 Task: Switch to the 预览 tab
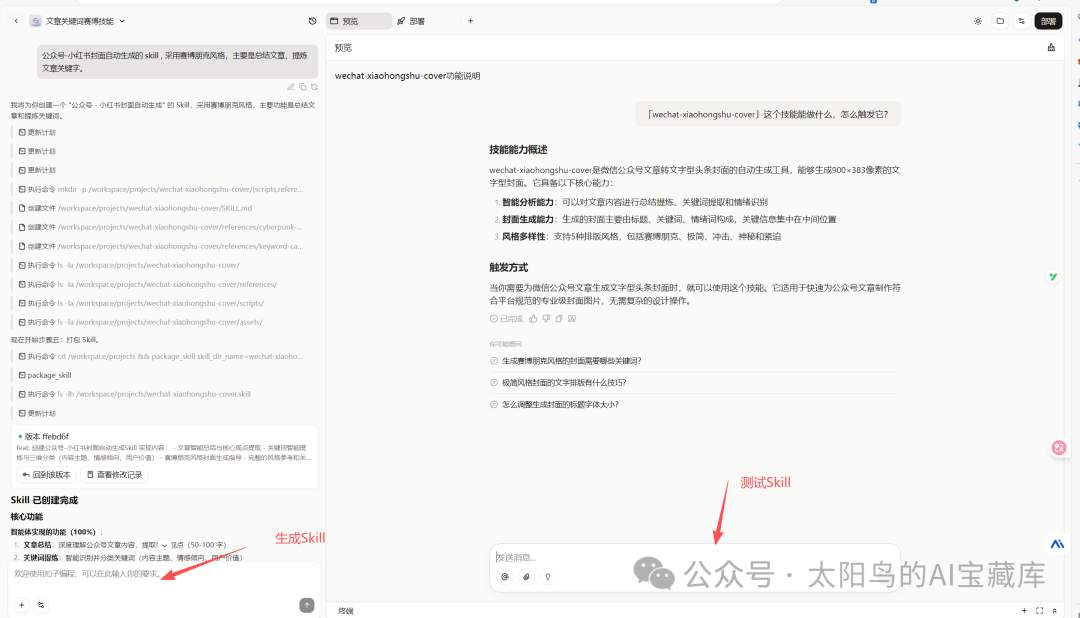[x=359, y=21]
